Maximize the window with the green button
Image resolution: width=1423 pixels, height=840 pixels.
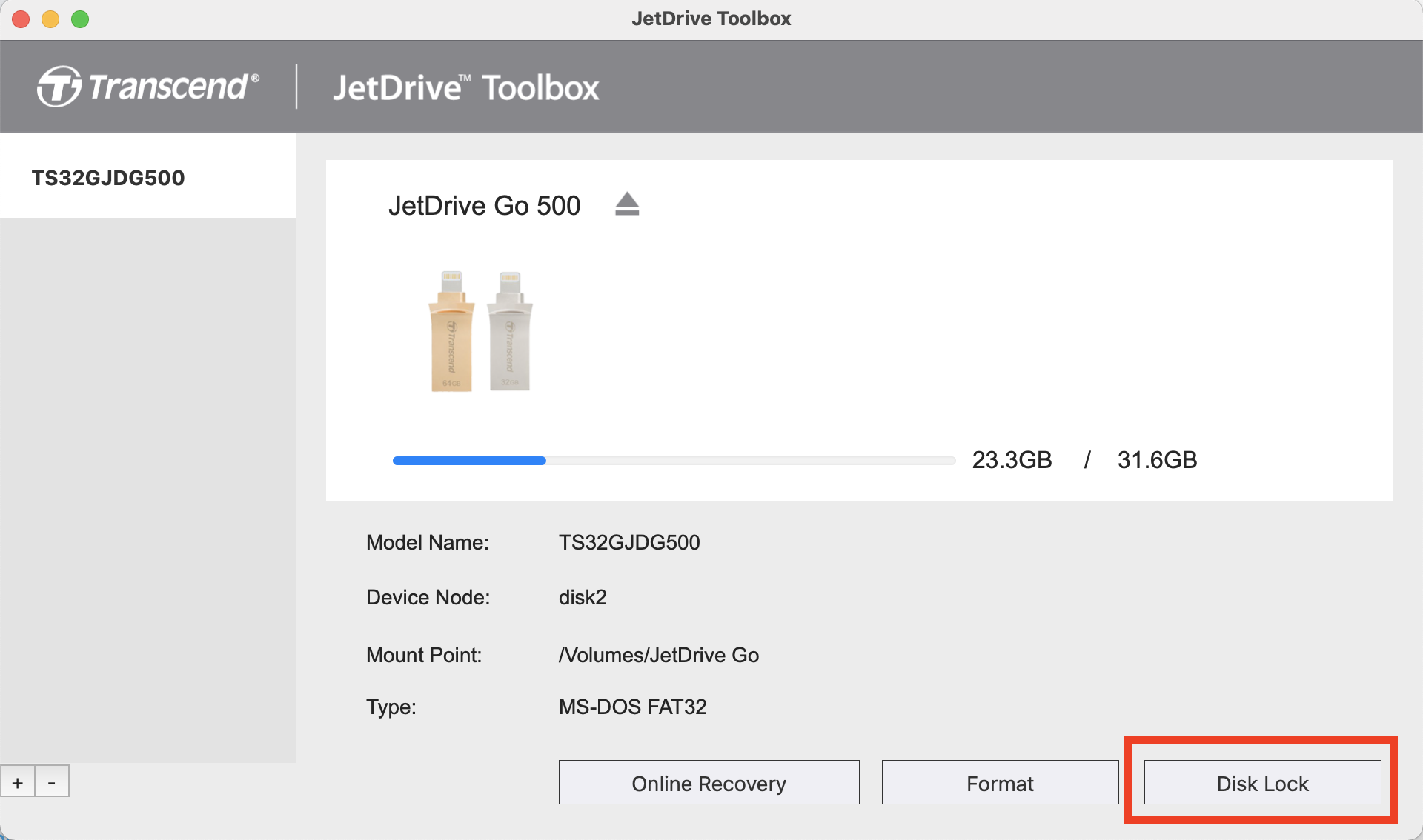(x=80, y=19)
